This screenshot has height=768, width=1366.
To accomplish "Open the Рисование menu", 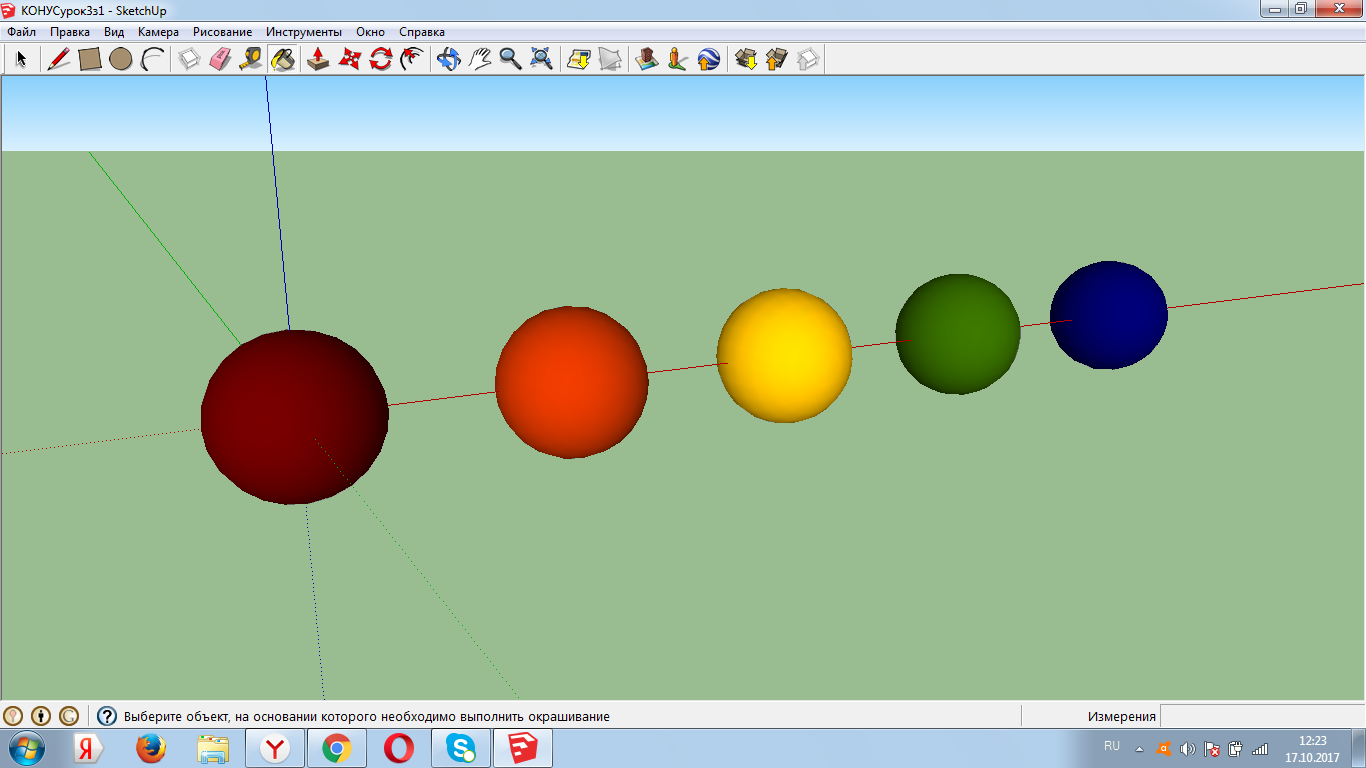I will click(x=222, y=32).
